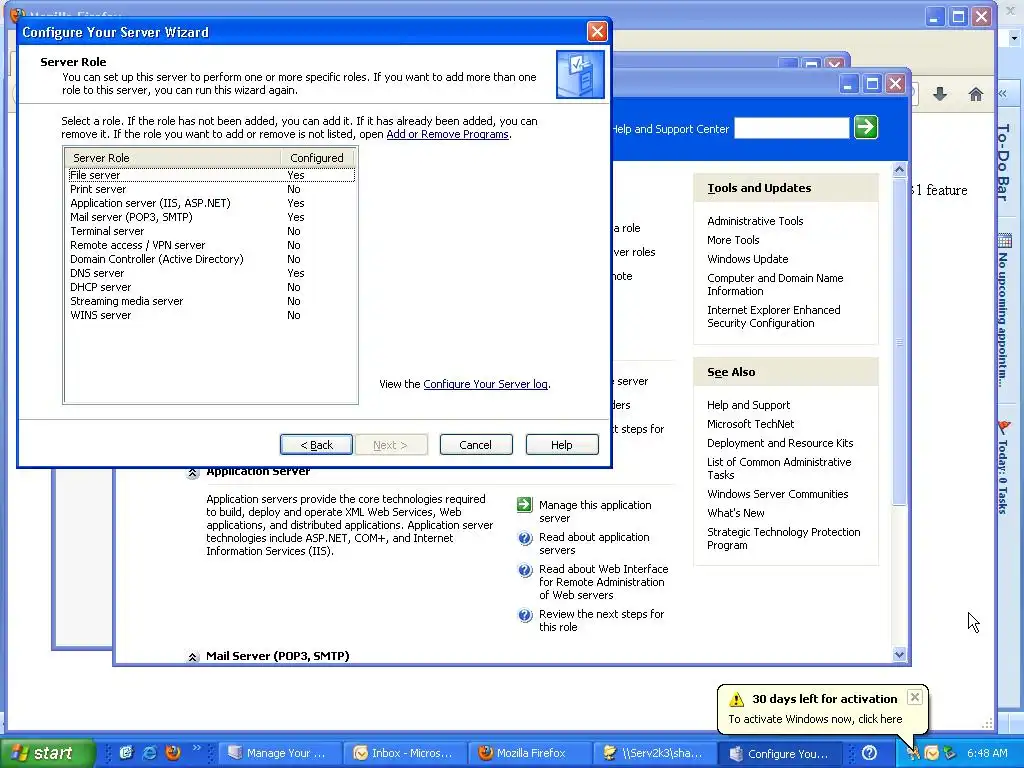Close the activation balloon notification

(x=915, y=697)
